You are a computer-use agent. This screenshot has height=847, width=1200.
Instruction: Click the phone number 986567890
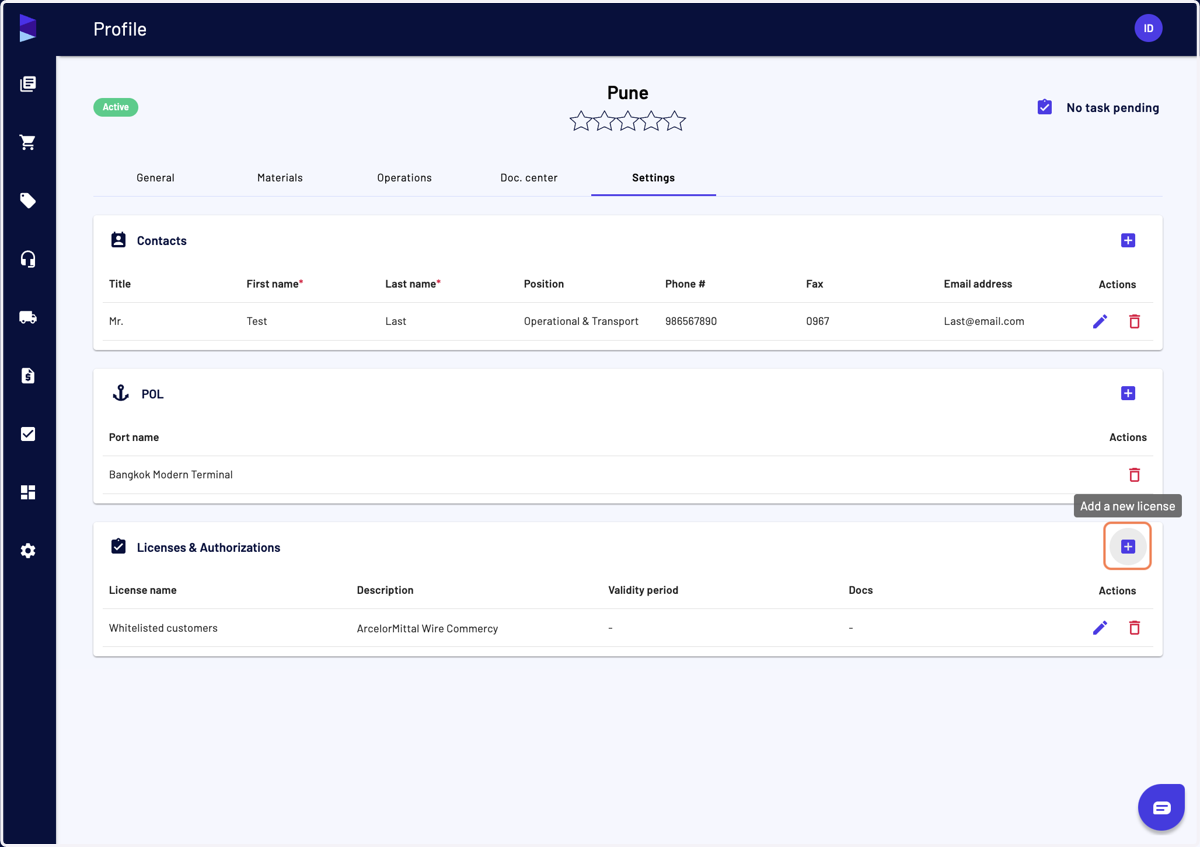[x=691, y=321]
